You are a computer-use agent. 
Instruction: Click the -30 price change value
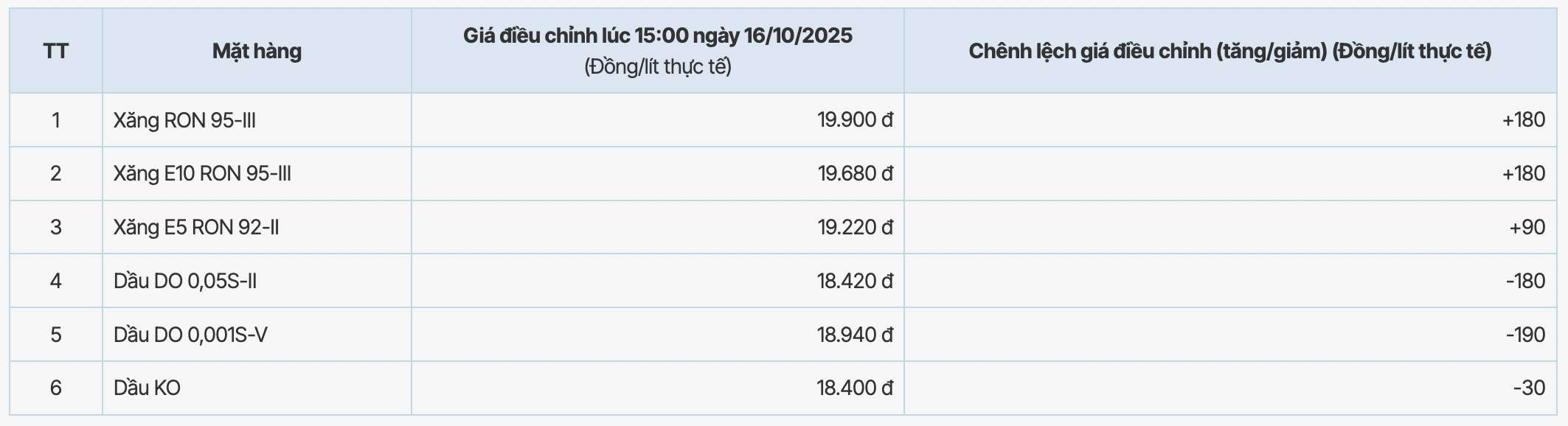pyautogui.click(x=1528, y=388)
